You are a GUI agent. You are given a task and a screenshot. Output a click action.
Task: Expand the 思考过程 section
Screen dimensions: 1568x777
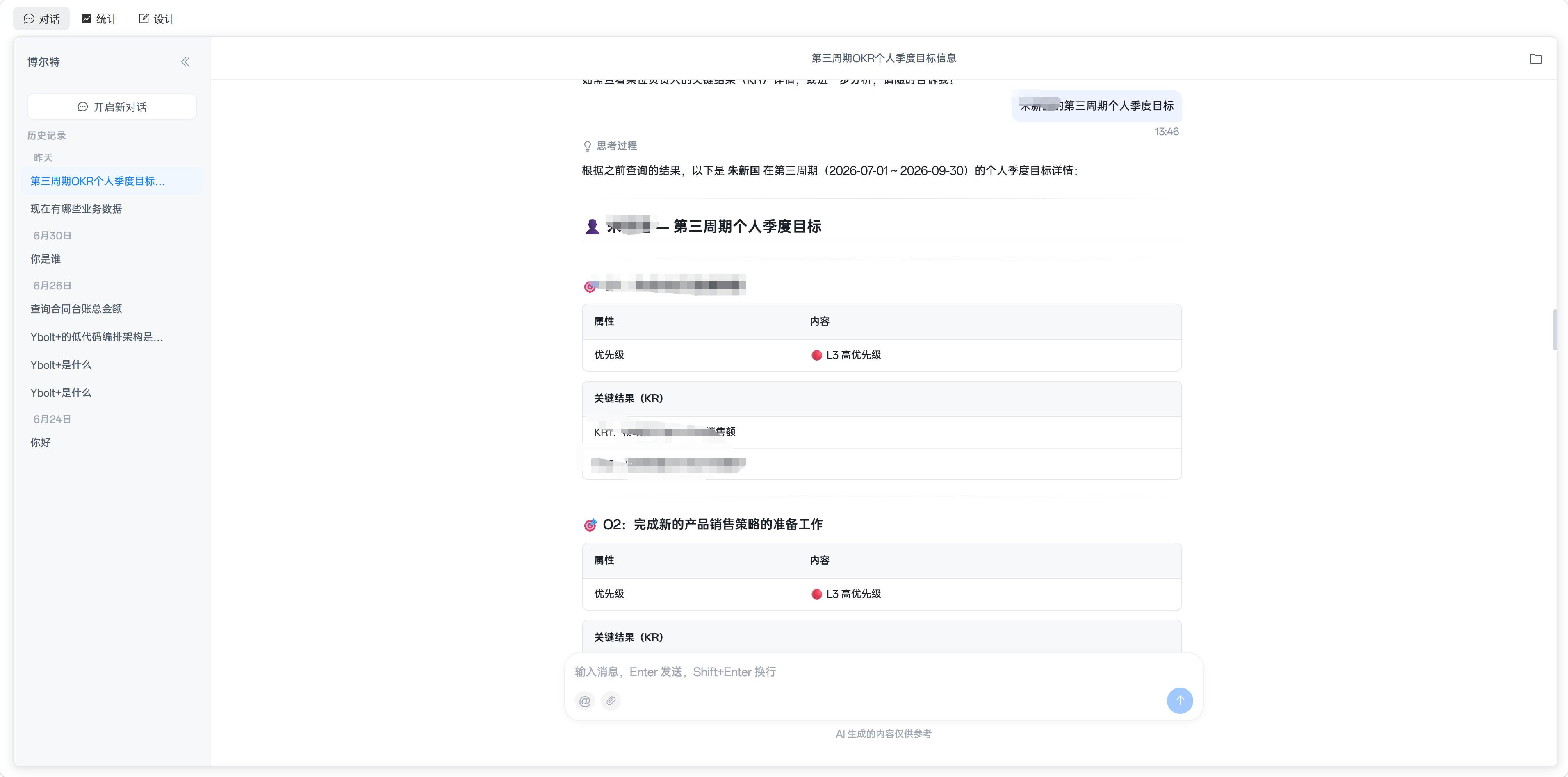click(610, 146)
